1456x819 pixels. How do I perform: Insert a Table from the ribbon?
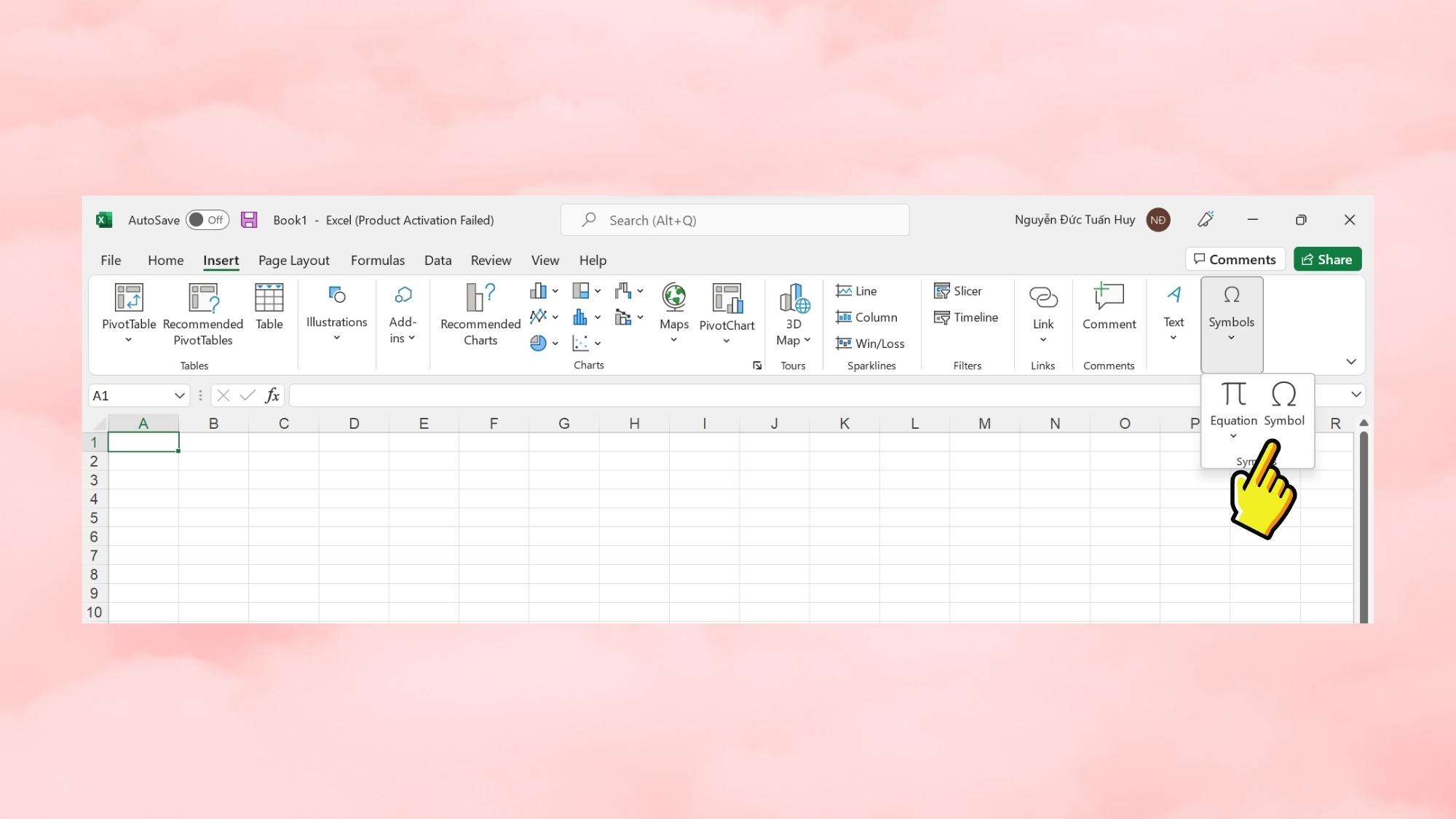tap(269, 306)
